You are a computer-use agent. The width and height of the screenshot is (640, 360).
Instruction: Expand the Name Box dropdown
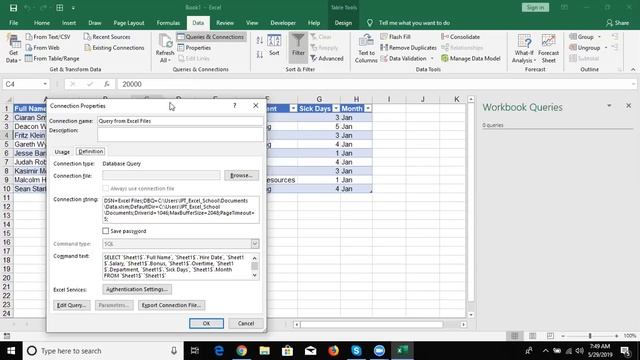pyautogui.click(x=45, y=84)
